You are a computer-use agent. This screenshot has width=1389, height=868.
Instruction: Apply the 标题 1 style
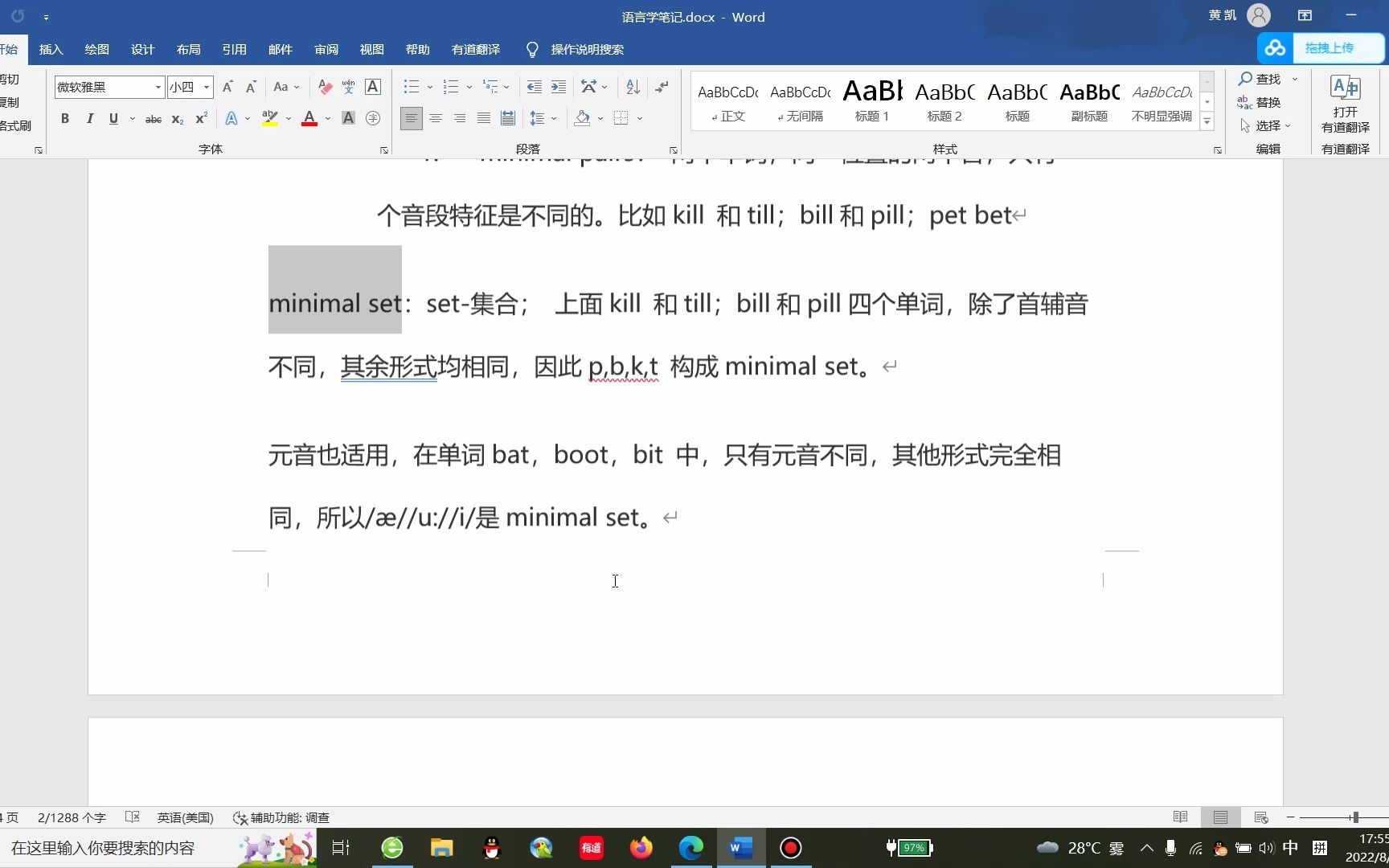872,102
